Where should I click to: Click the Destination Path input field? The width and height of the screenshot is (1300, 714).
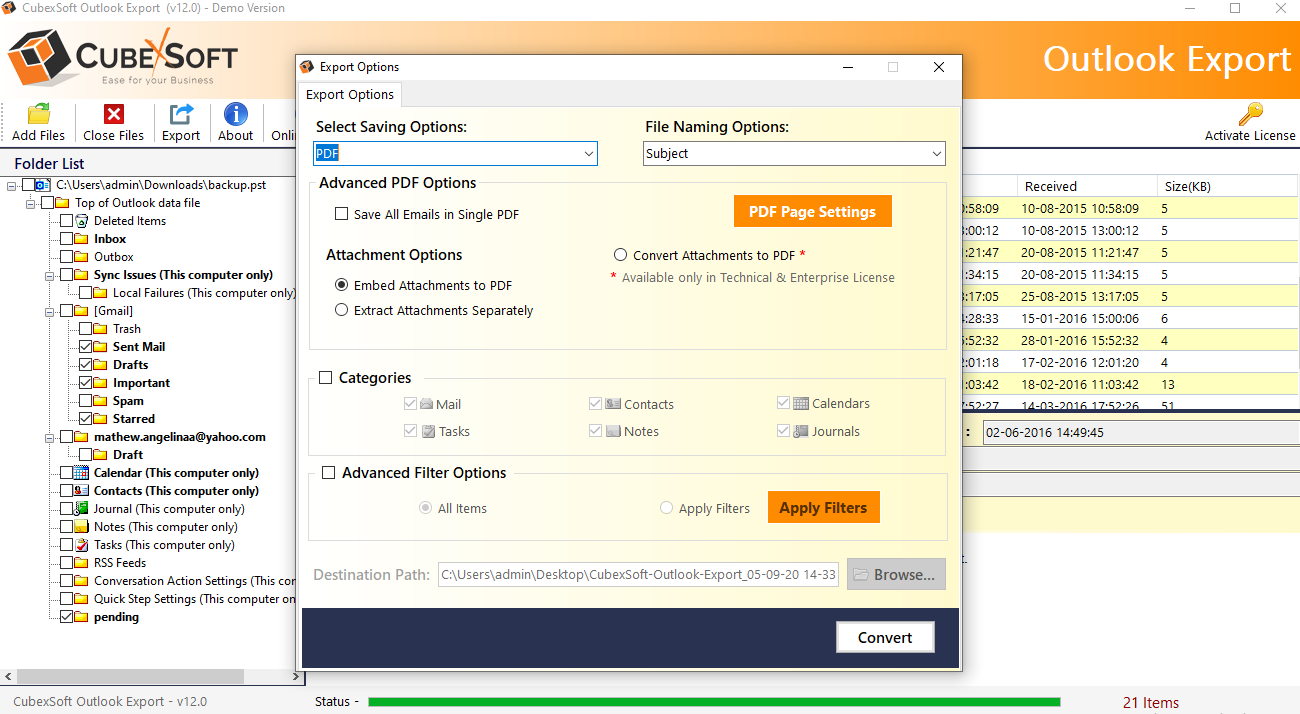click(x=638, y=575)
